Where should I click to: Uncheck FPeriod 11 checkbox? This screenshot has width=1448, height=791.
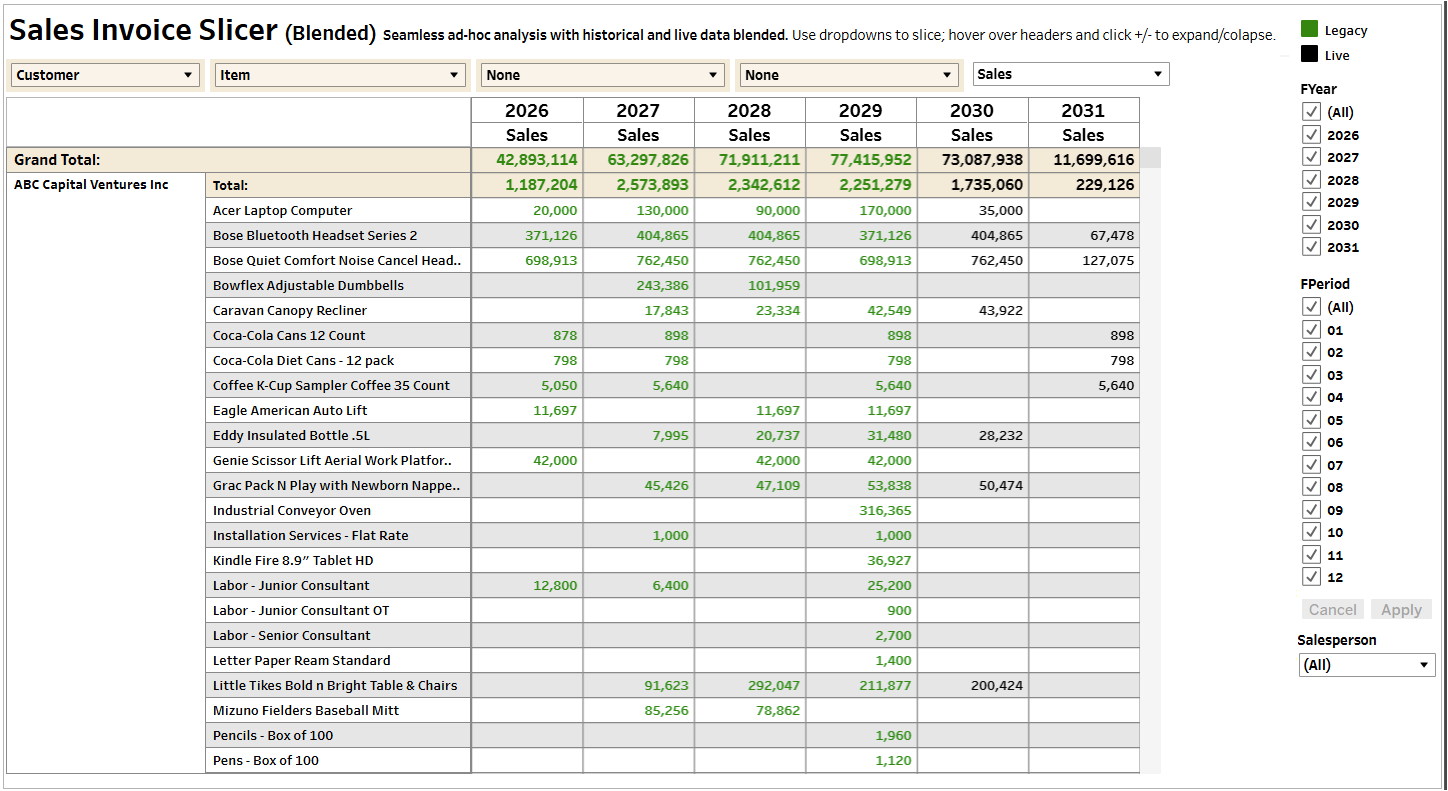[1312, 555]
